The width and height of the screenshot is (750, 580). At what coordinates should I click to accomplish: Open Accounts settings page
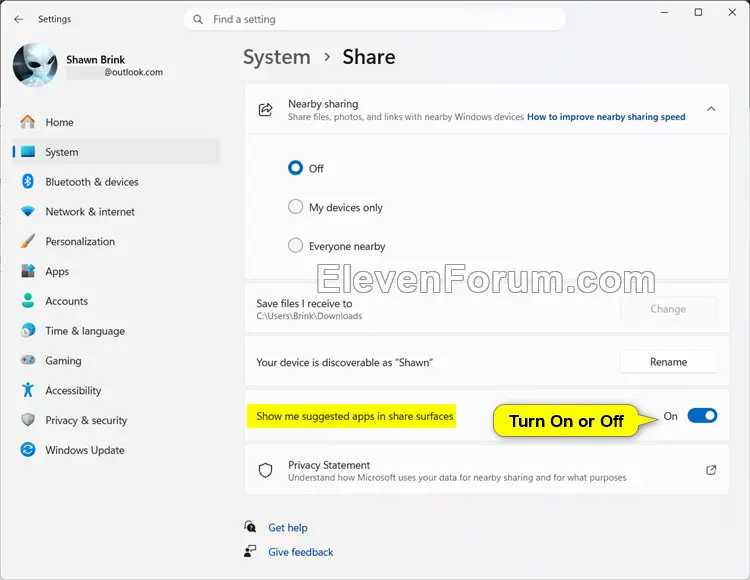click(116, 301)
